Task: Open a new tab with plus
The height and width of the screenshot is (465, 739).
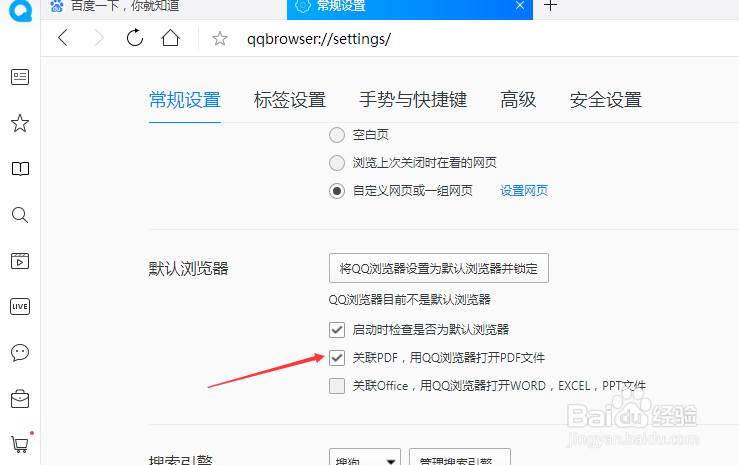Action: (550, 6)
